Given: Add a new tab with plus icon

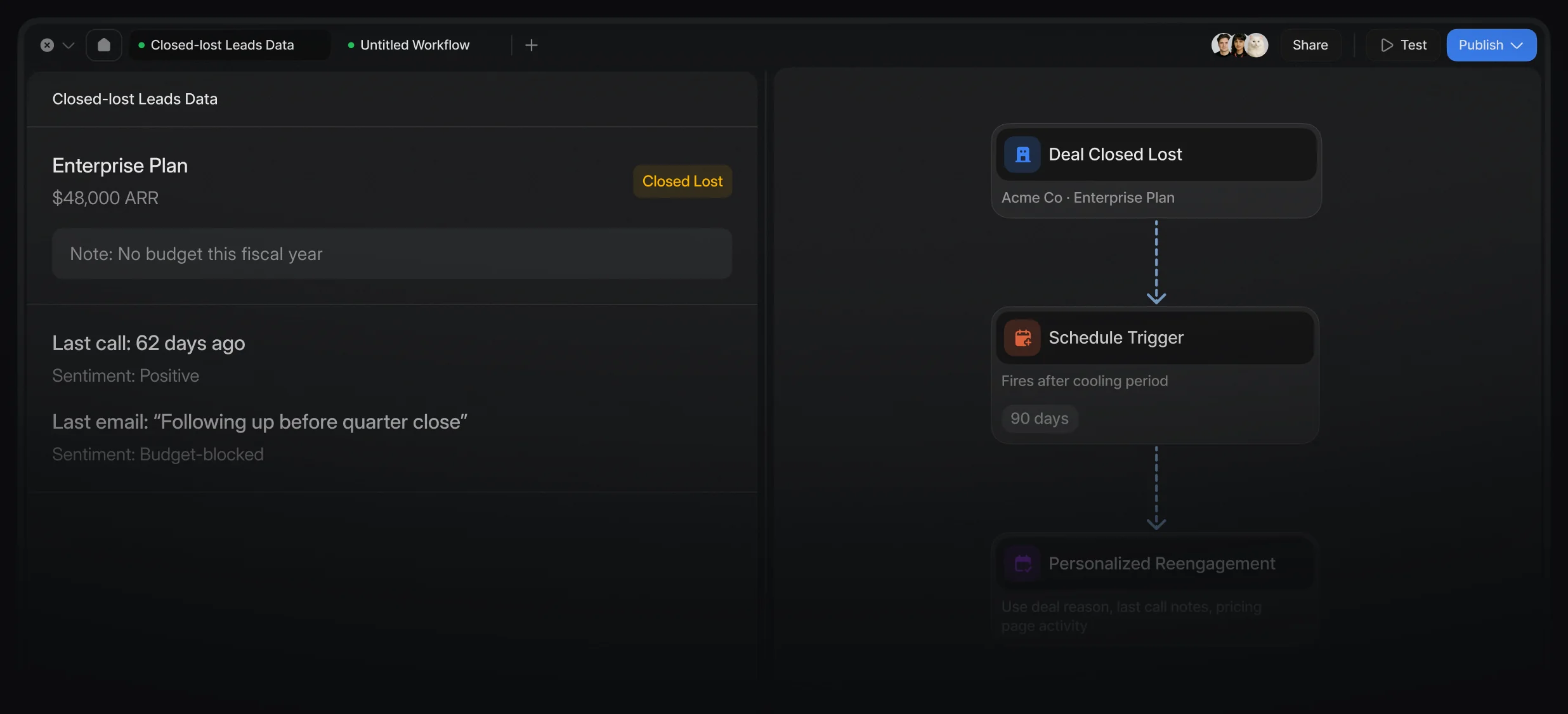Looking at the screenshot, I should click(532, 45).
